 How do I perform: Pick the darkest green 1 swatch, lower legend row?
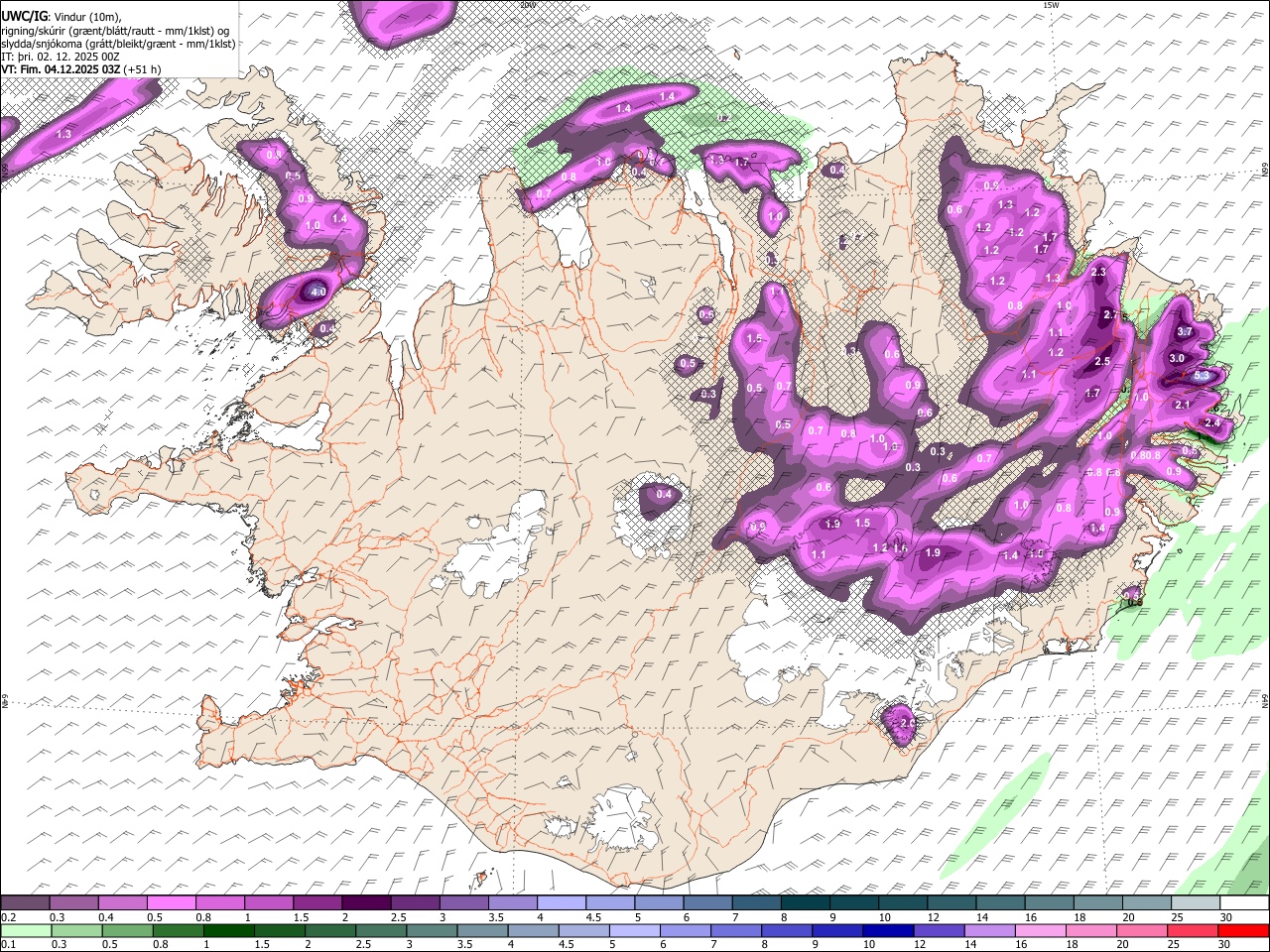pyautogui.click(x=228, y=930)
